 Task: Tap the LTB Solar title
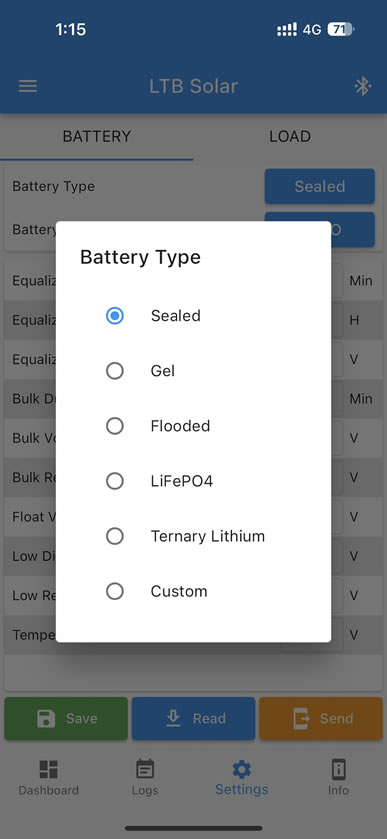pyautogui.click(x=193, y=86)
